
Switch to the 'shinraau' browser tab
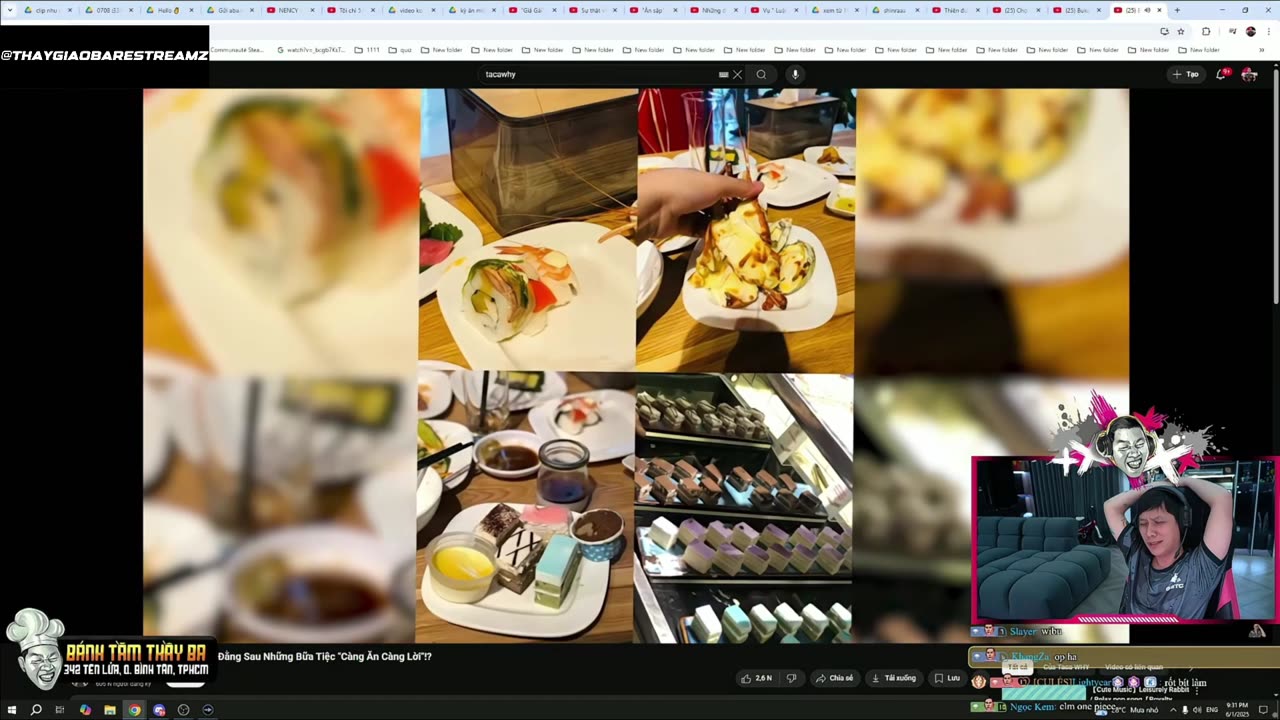896,10
